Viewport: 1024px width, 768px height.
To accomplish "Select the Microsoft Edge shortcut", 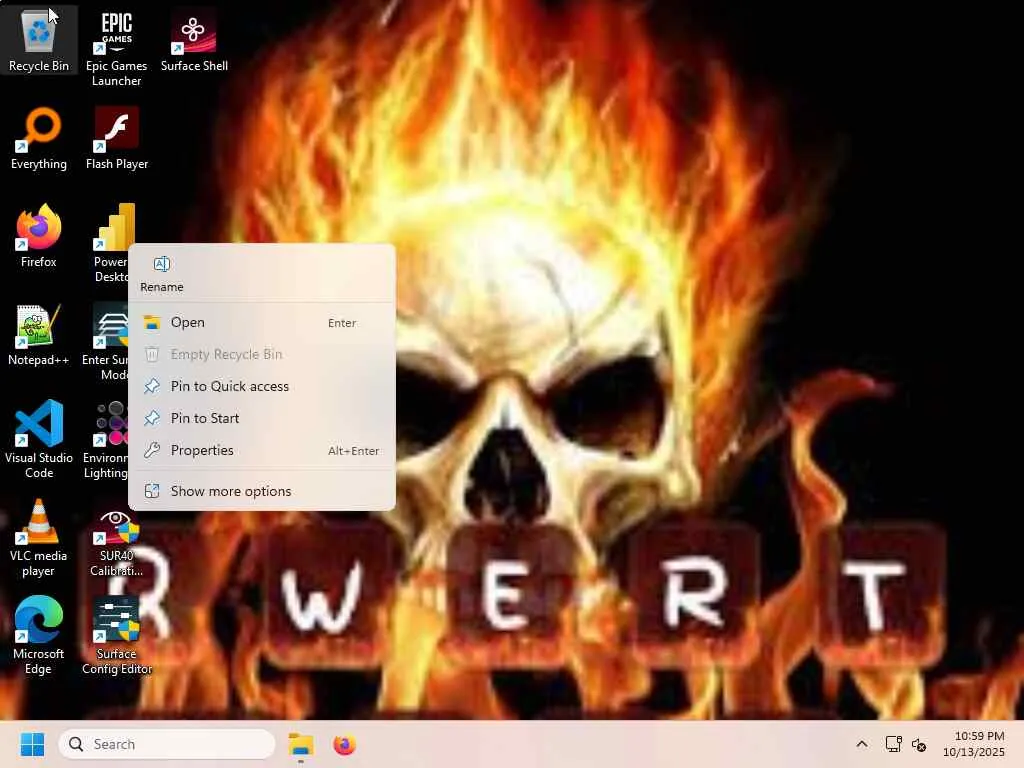I will pyautogui.click(x=39, y=635).
